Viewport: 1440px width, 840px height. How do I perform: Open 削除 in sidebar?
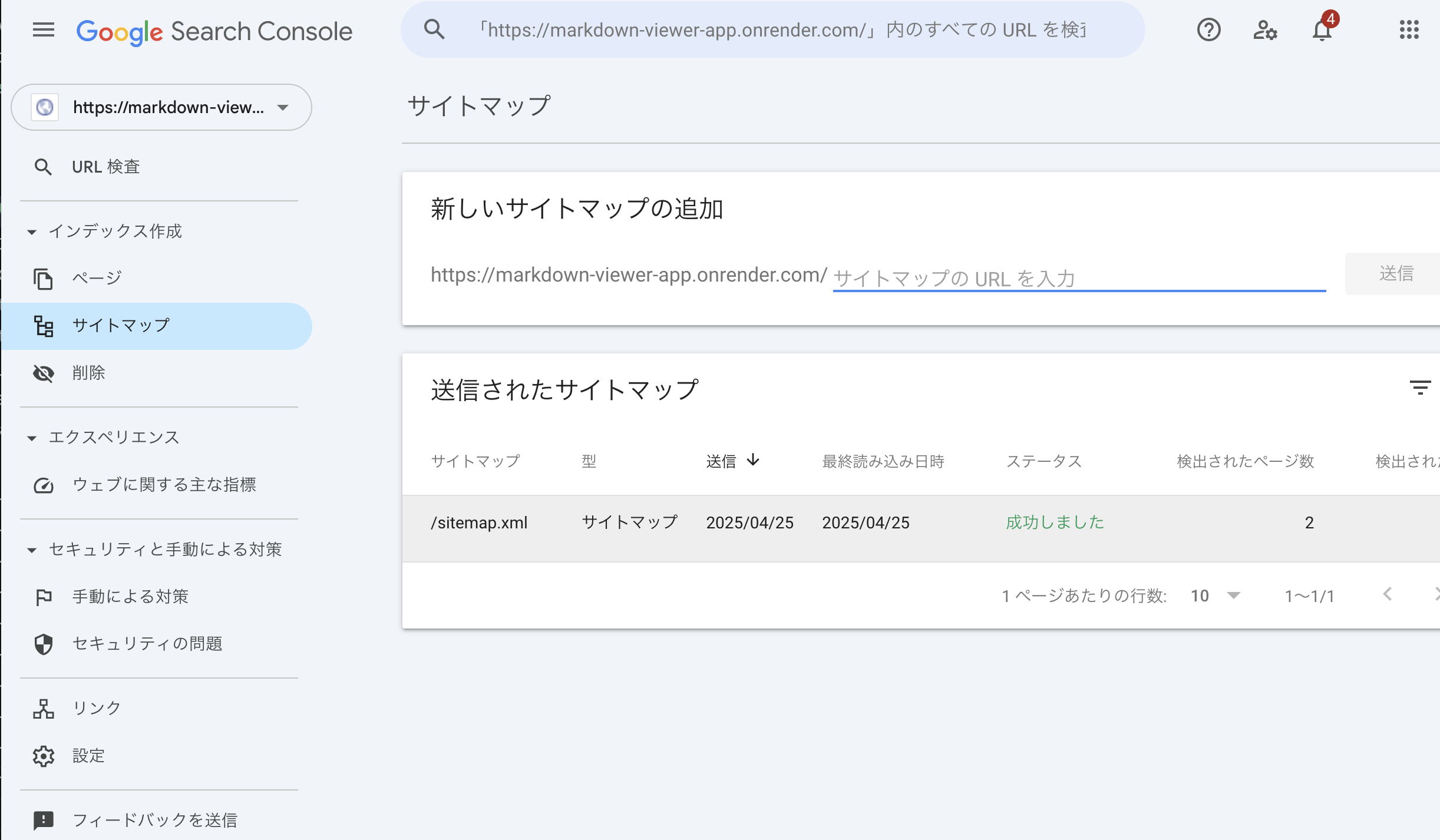pyautogui.click(x=157, y=373)
